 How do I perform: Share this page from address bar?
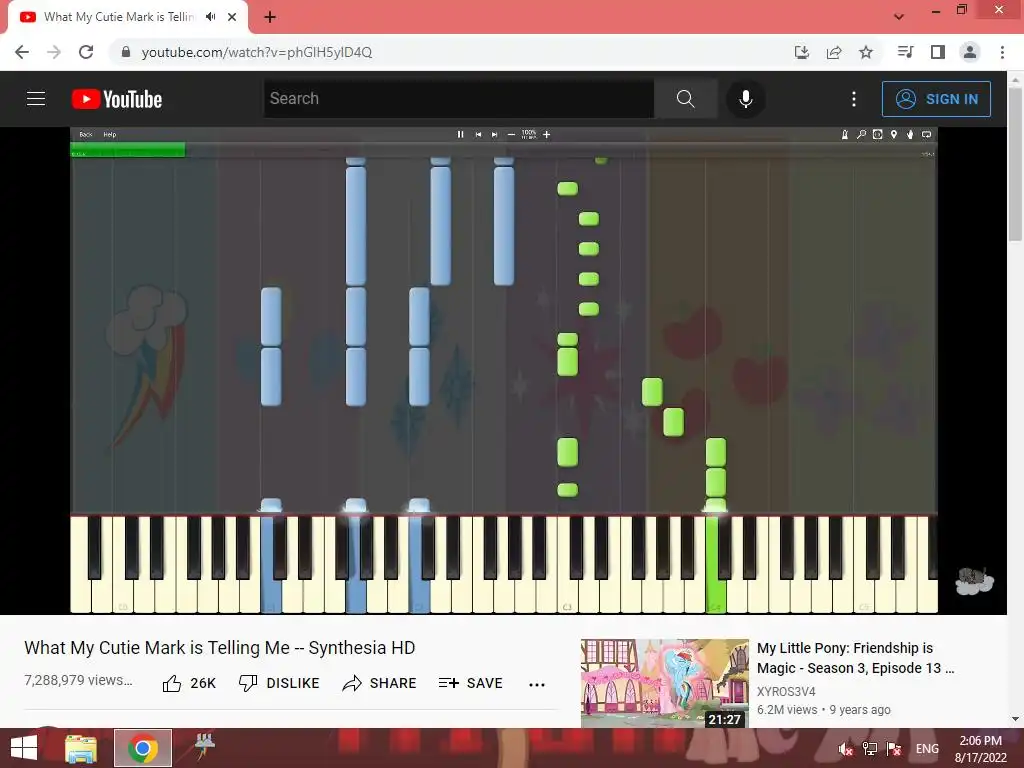[834, 52]
